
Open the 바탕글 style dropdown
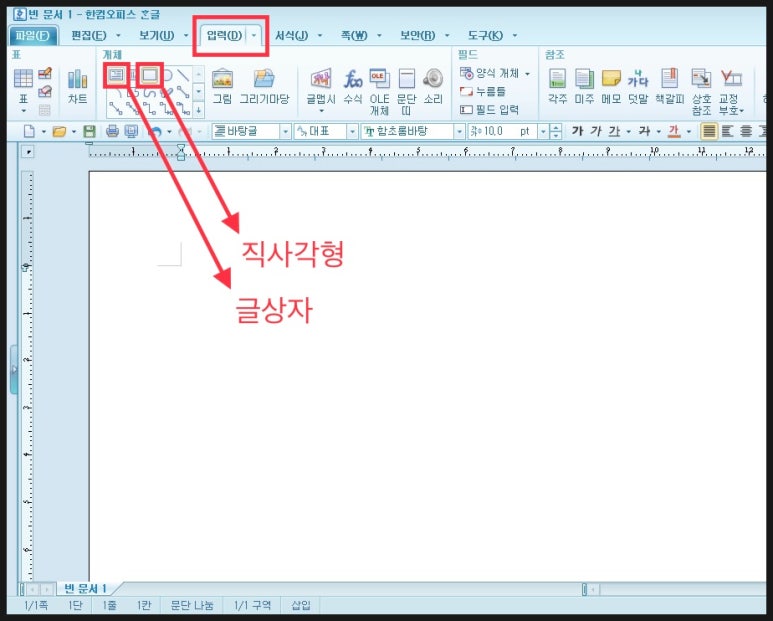(x=285, y=132)
